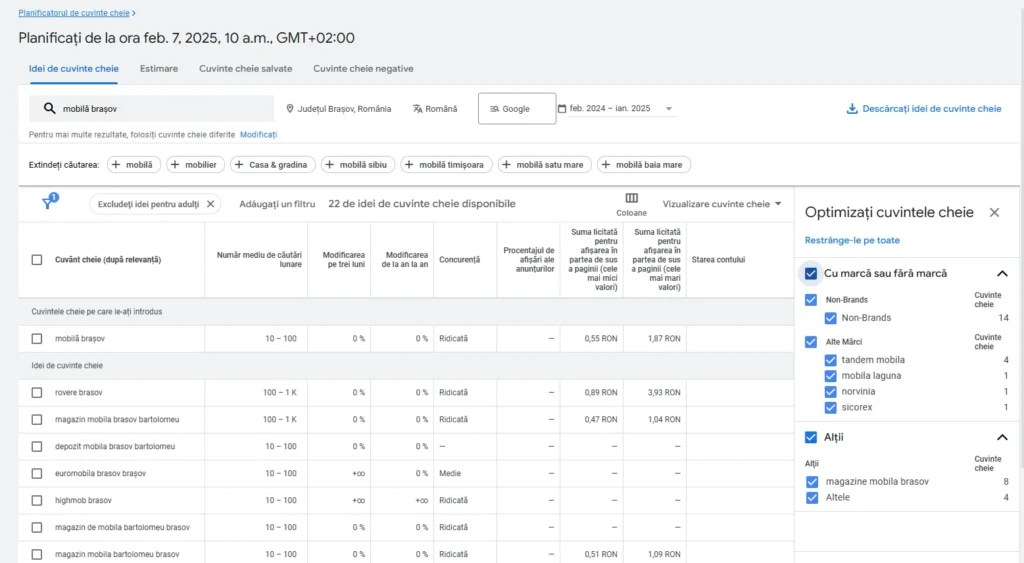The width and height of the screenshot is (1024, 563).
Task: Check depozit mobila brasov bartolomeu row
Action: point(37,447)
